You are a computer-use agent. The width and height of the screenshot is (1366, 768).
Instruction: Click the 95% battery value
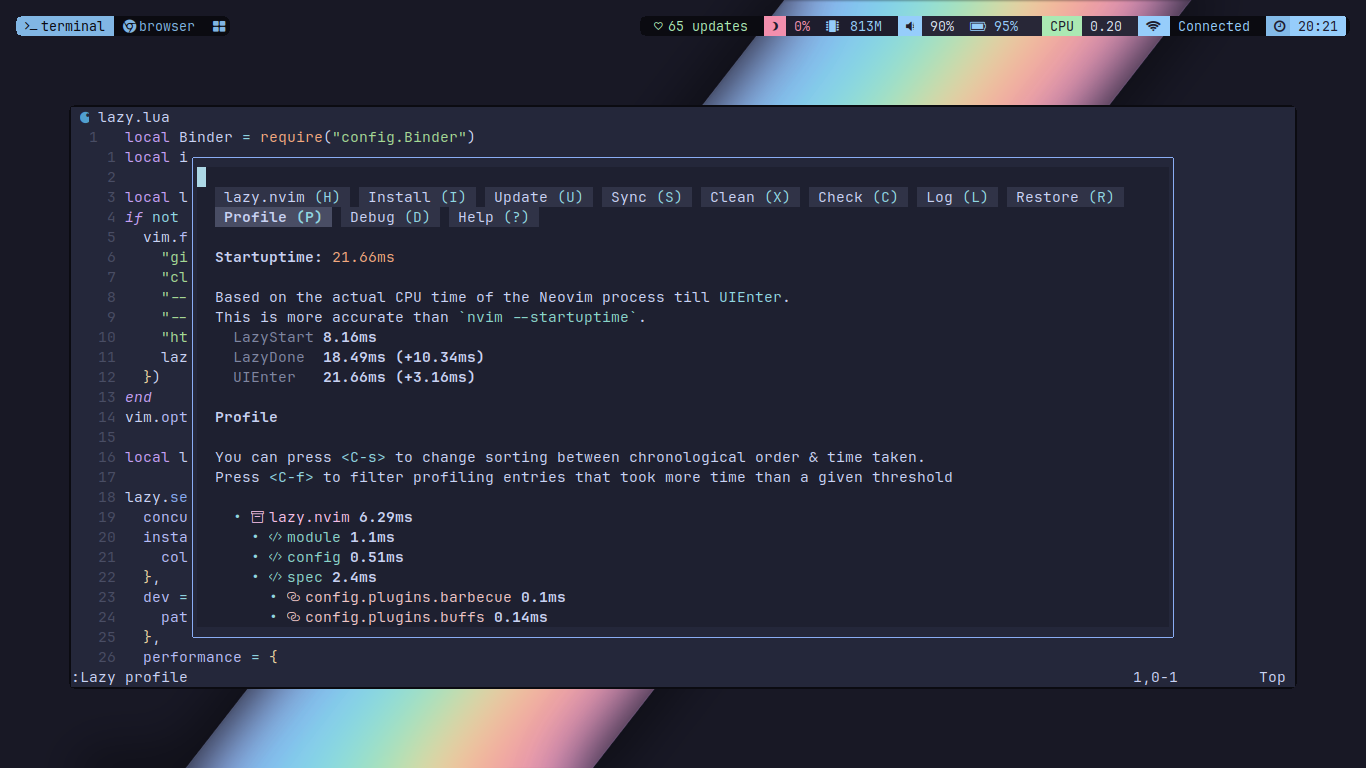pos(1006,26)
